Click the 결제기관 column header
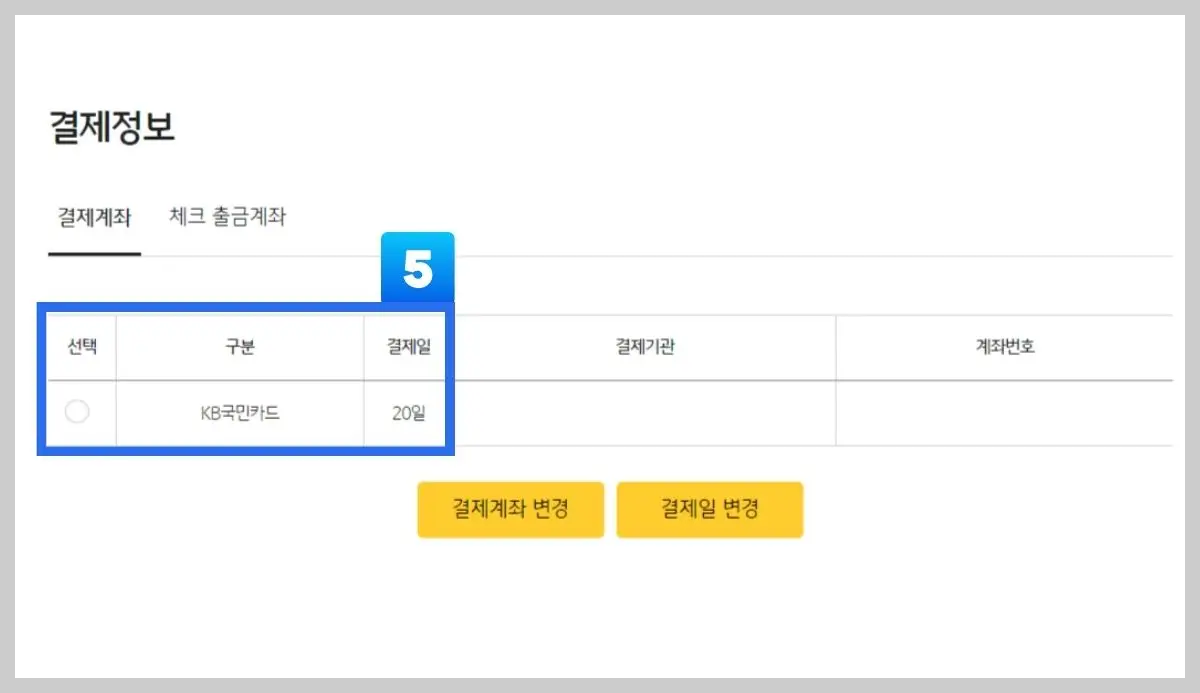Viewport: 1200px width, 693px height. (x=643, y=346)
